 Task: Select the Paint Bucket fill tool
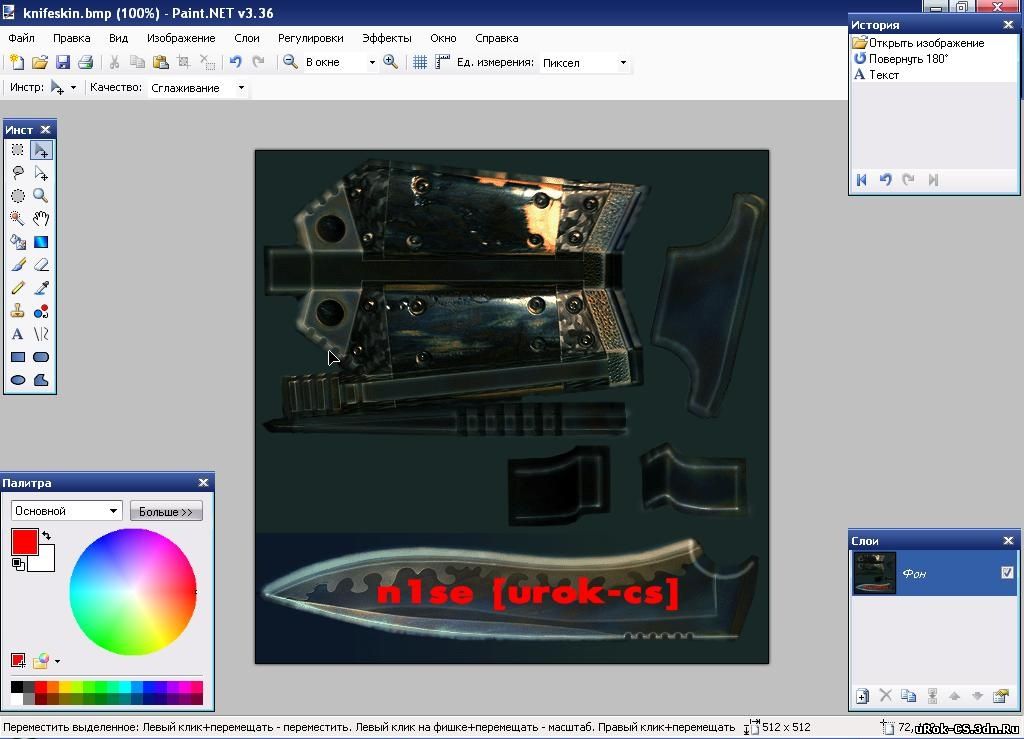(x=18, y=242)
